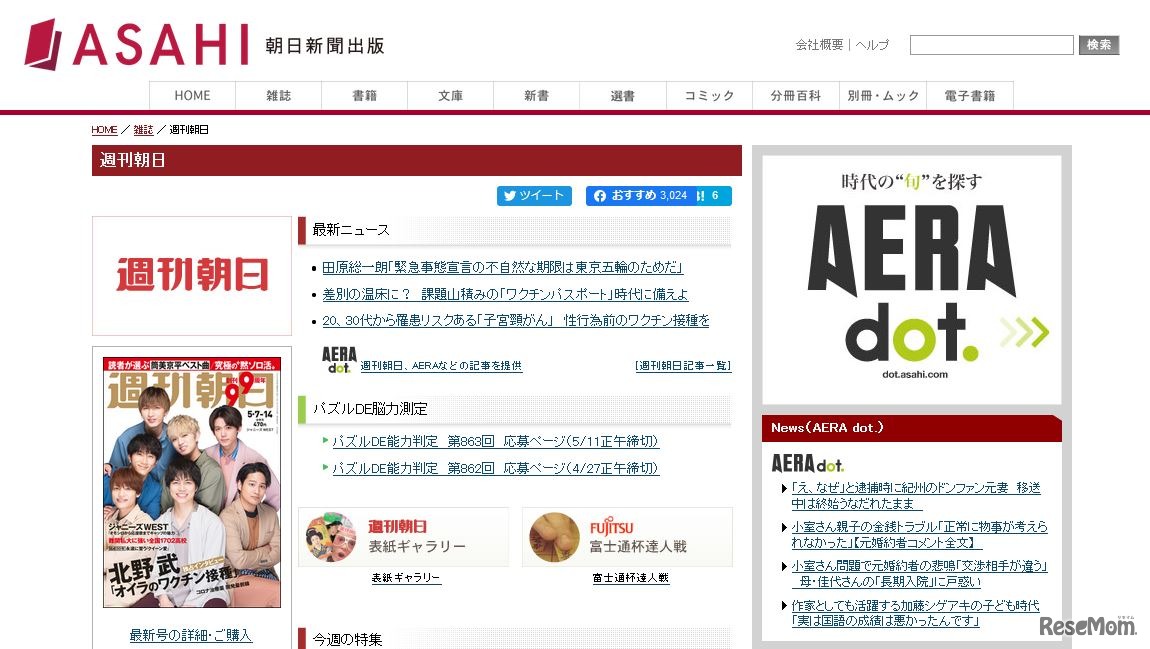Image resolution: width=1150 pixels, height=649 pixels.
Task: Click the Twitter tweet button
Action: pos(534,196)
